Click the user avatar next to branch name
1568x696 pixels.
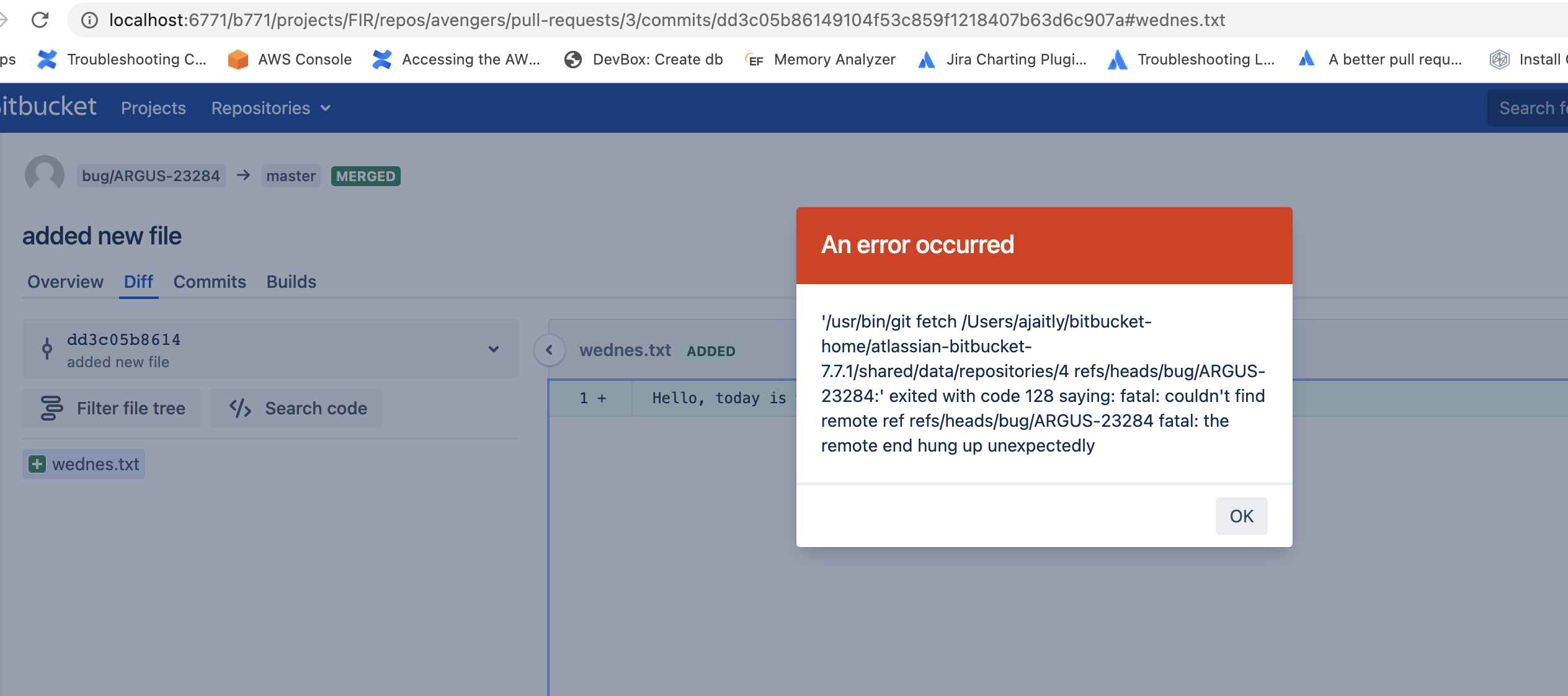click(45, 175)
